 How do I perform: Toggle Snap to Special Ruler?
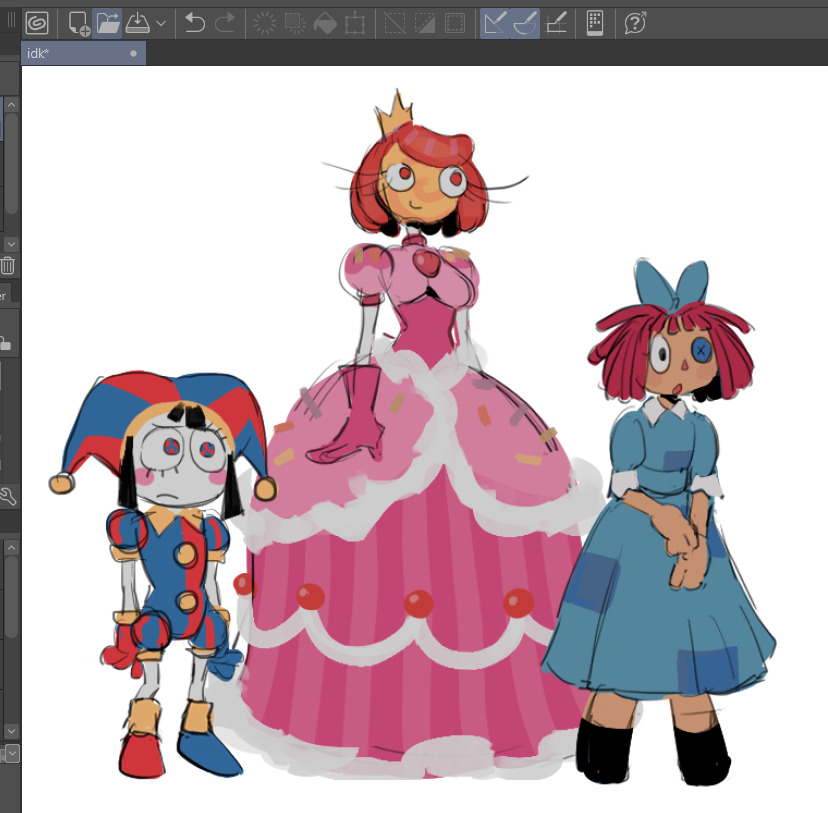[x=525, y=24]
